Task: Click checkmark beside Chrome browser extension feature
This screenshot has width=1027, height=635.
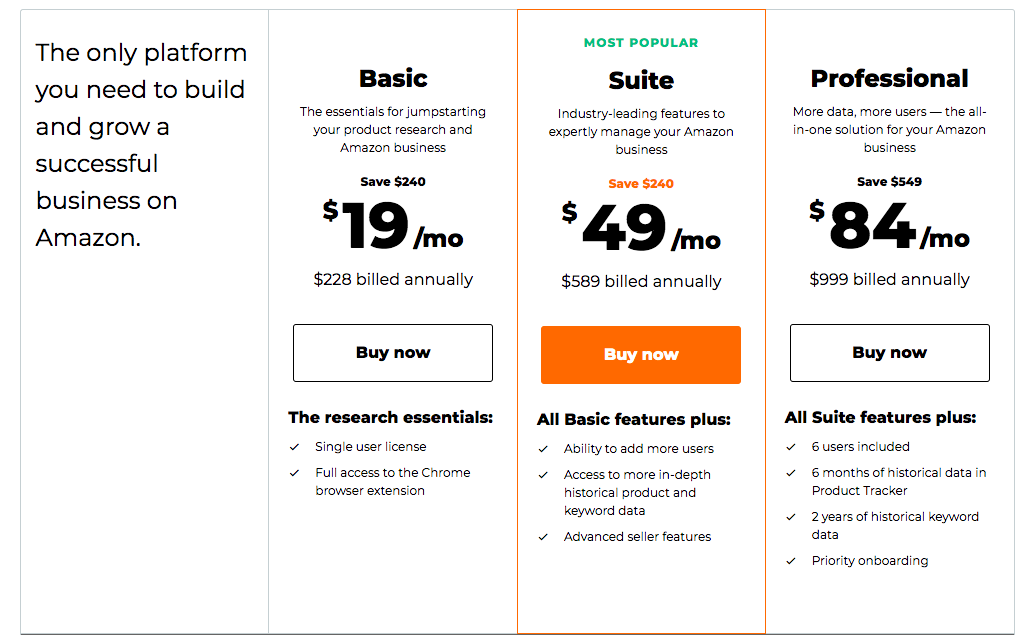Action: [x=295, y=473]
